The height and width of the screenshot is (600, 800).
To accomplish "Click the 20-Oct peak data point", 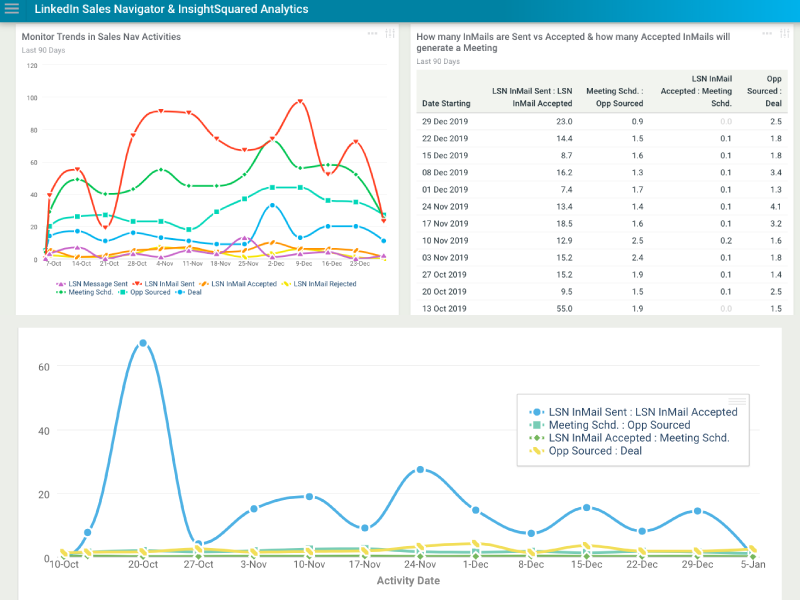I will (x=143, y=343).
